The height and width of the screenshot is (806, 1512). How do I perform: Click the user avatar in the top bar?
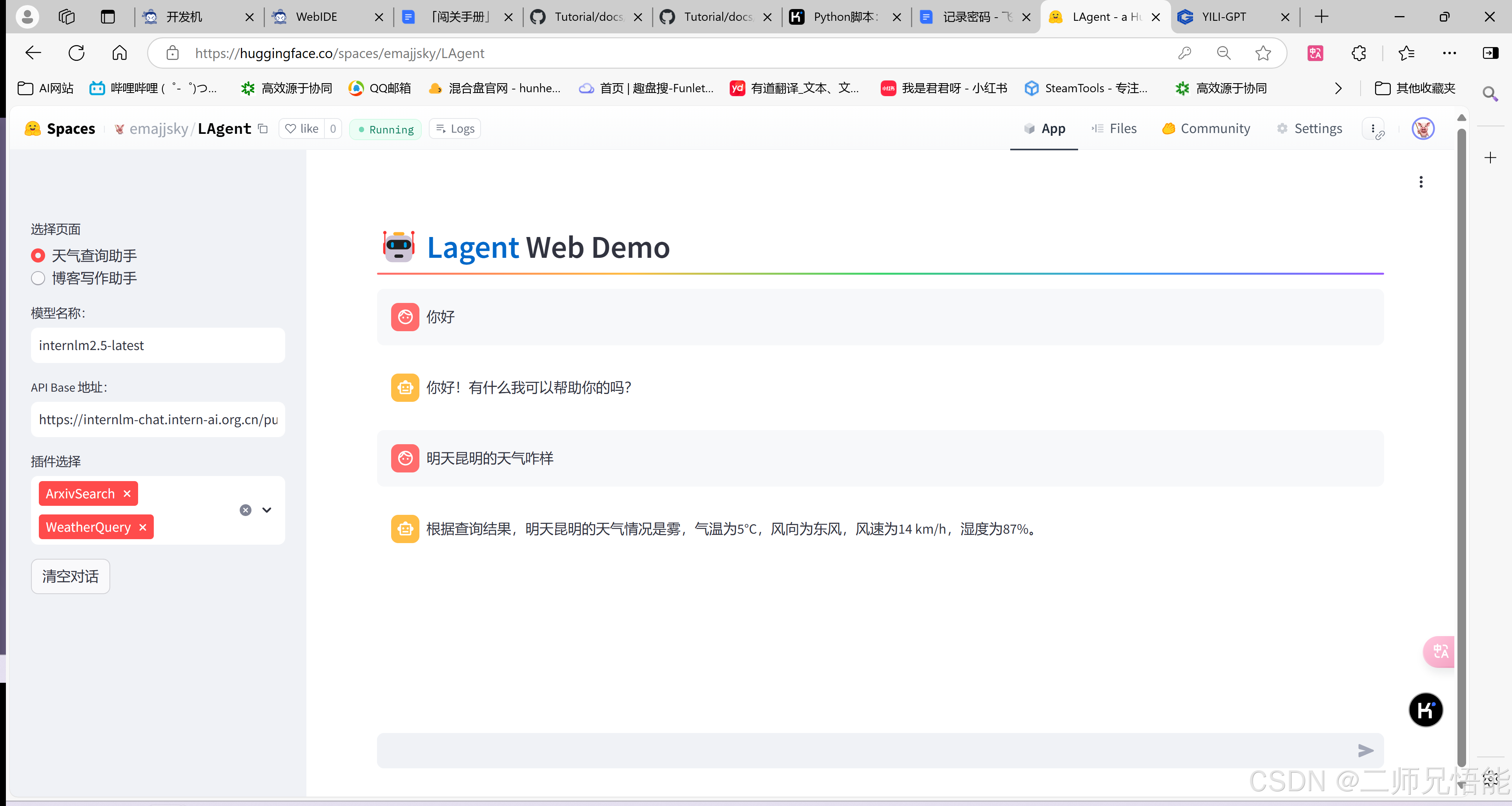coord(1423,129)
